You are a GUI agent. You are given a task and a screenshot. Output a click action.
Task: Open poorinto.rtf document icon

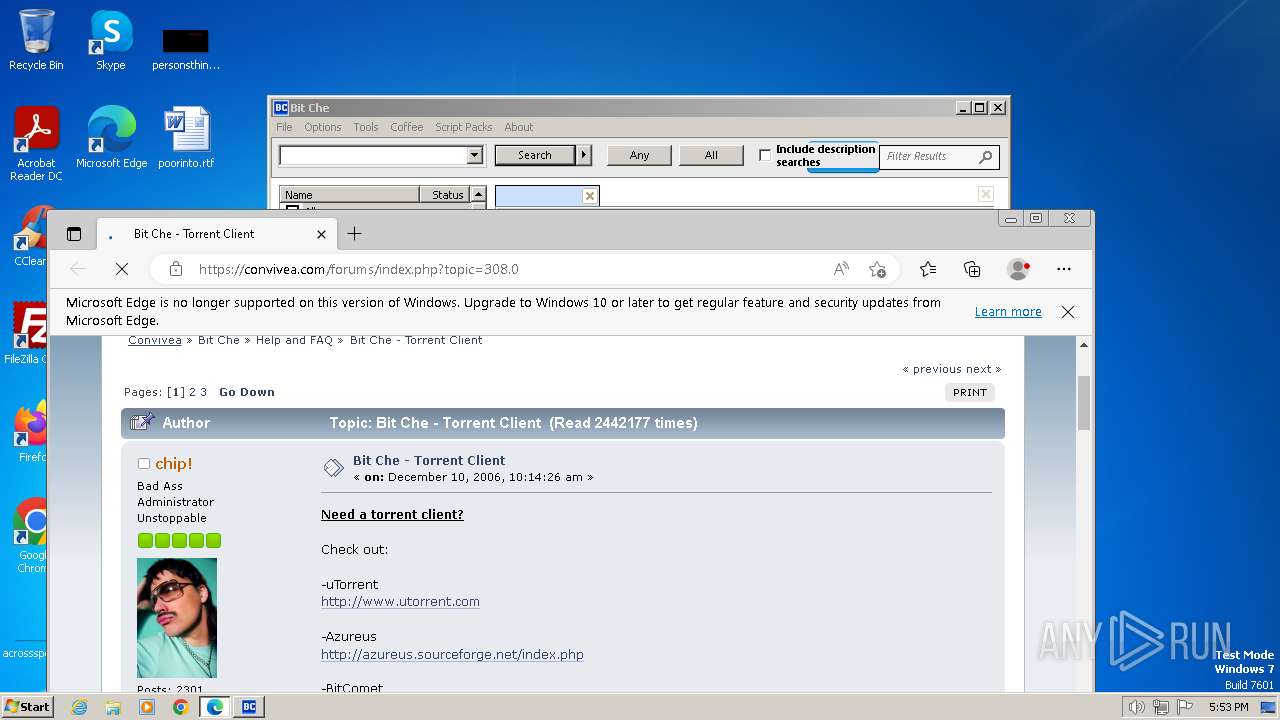186,137
